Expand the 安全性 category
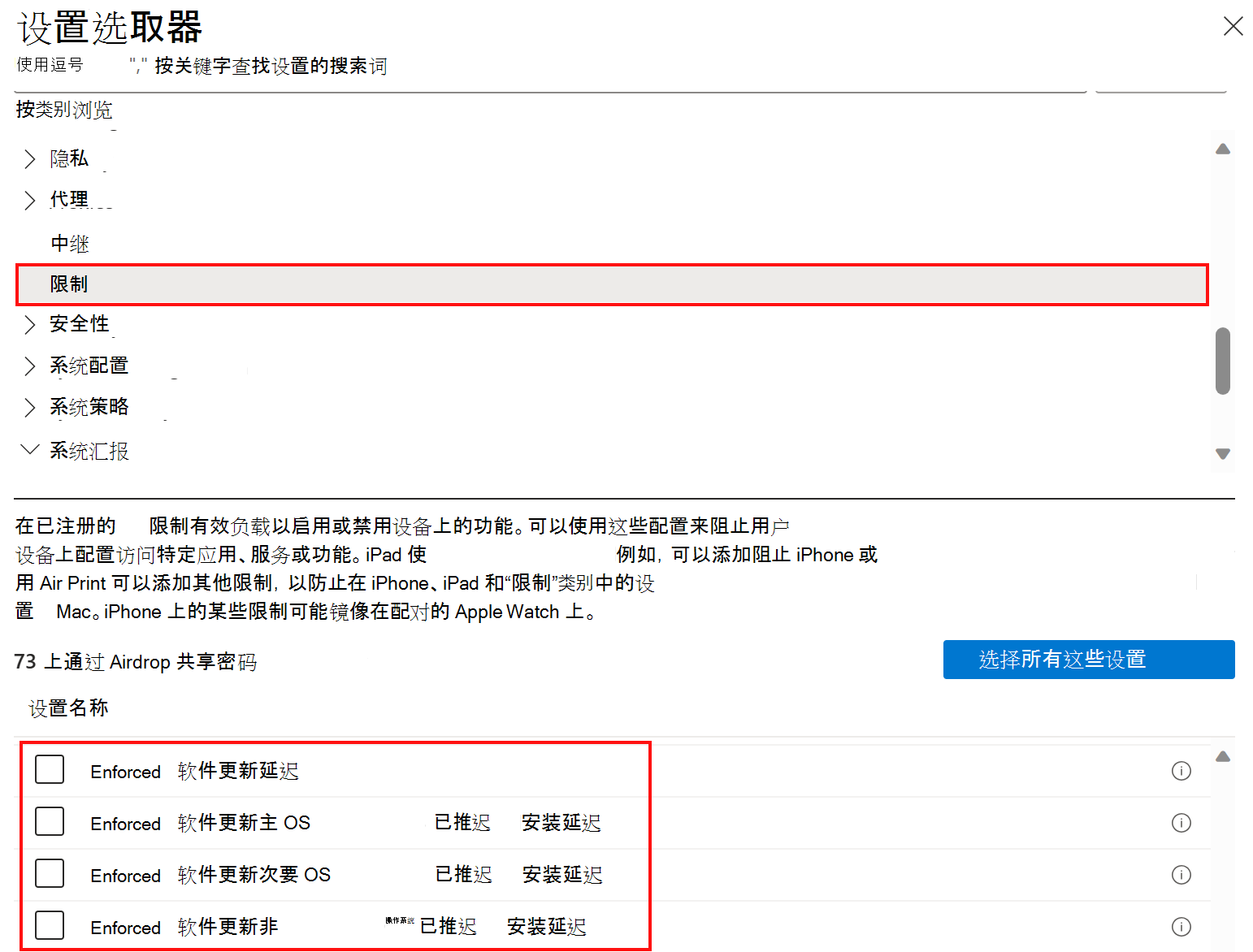Screen dimensions: 1253x952 [x=30, y=324]
